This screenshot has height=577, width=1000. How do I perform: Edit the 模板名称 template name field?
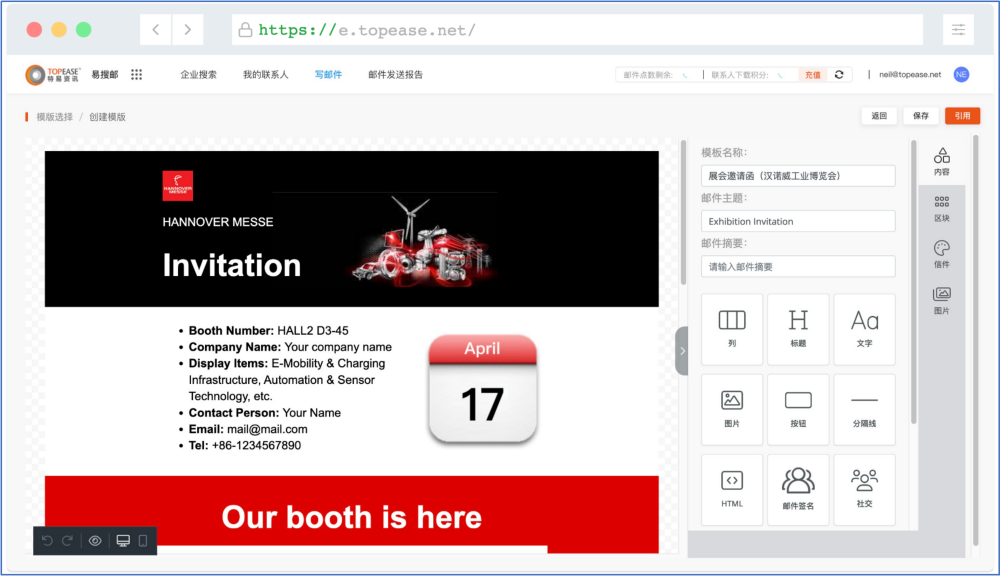click(798, 175)
